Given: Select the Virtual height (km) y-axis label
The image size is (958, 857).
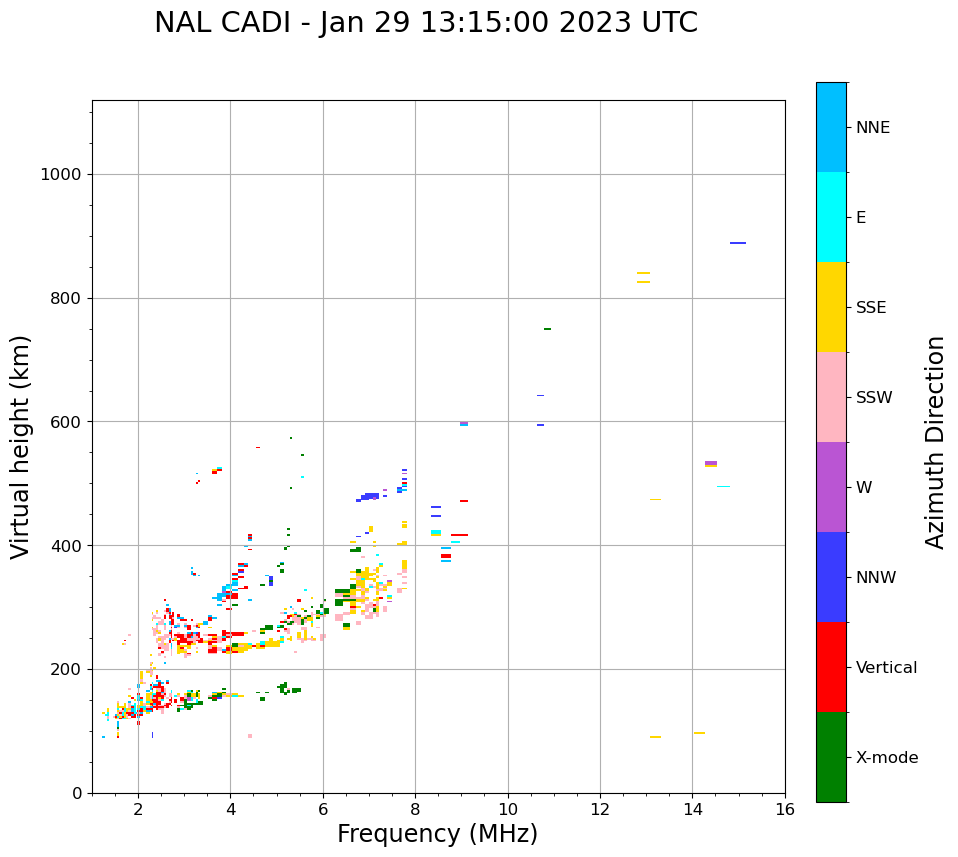Looking at the screenshot, I should tap(21, 447).
